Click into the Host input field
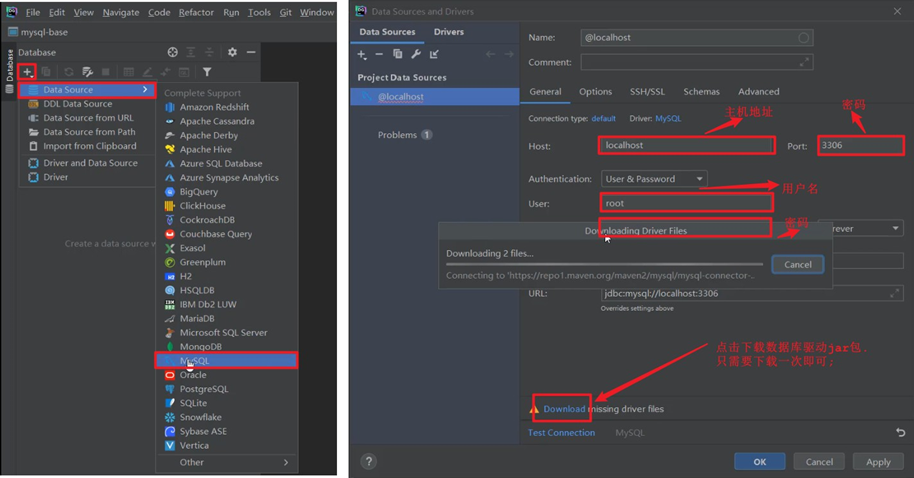Viewport: 914px width, 478px height. pos(687,145)
